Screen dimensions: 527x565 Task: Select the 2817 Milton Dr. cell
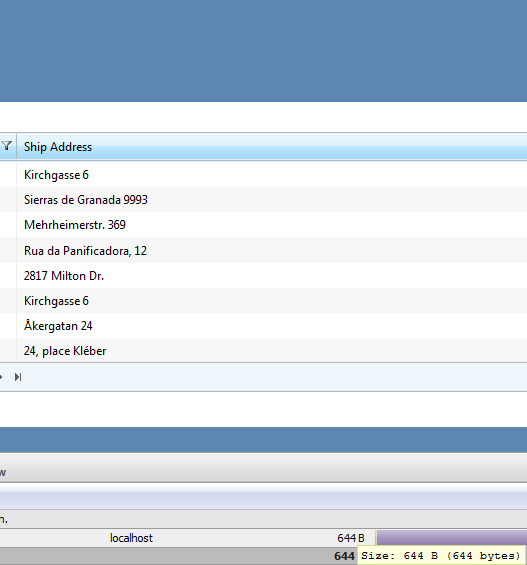pos(272,276)
